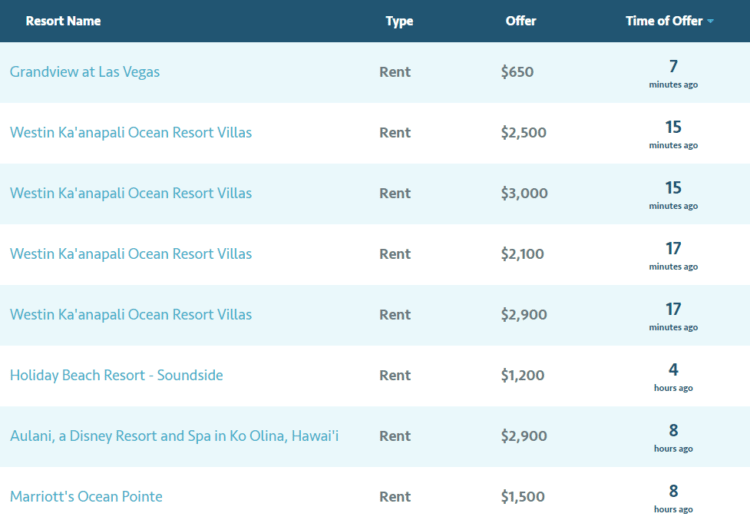Click Rent type in the Grandview row
750x526 pixels.
click(x=395, y=72)
